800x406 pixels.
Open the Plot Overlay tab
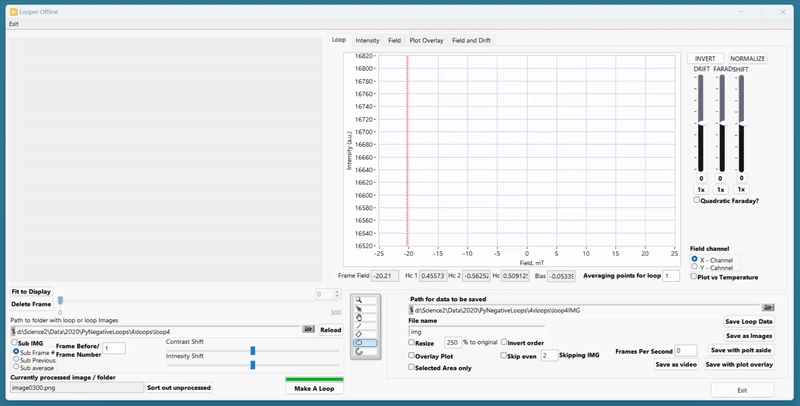click(427, 40)
